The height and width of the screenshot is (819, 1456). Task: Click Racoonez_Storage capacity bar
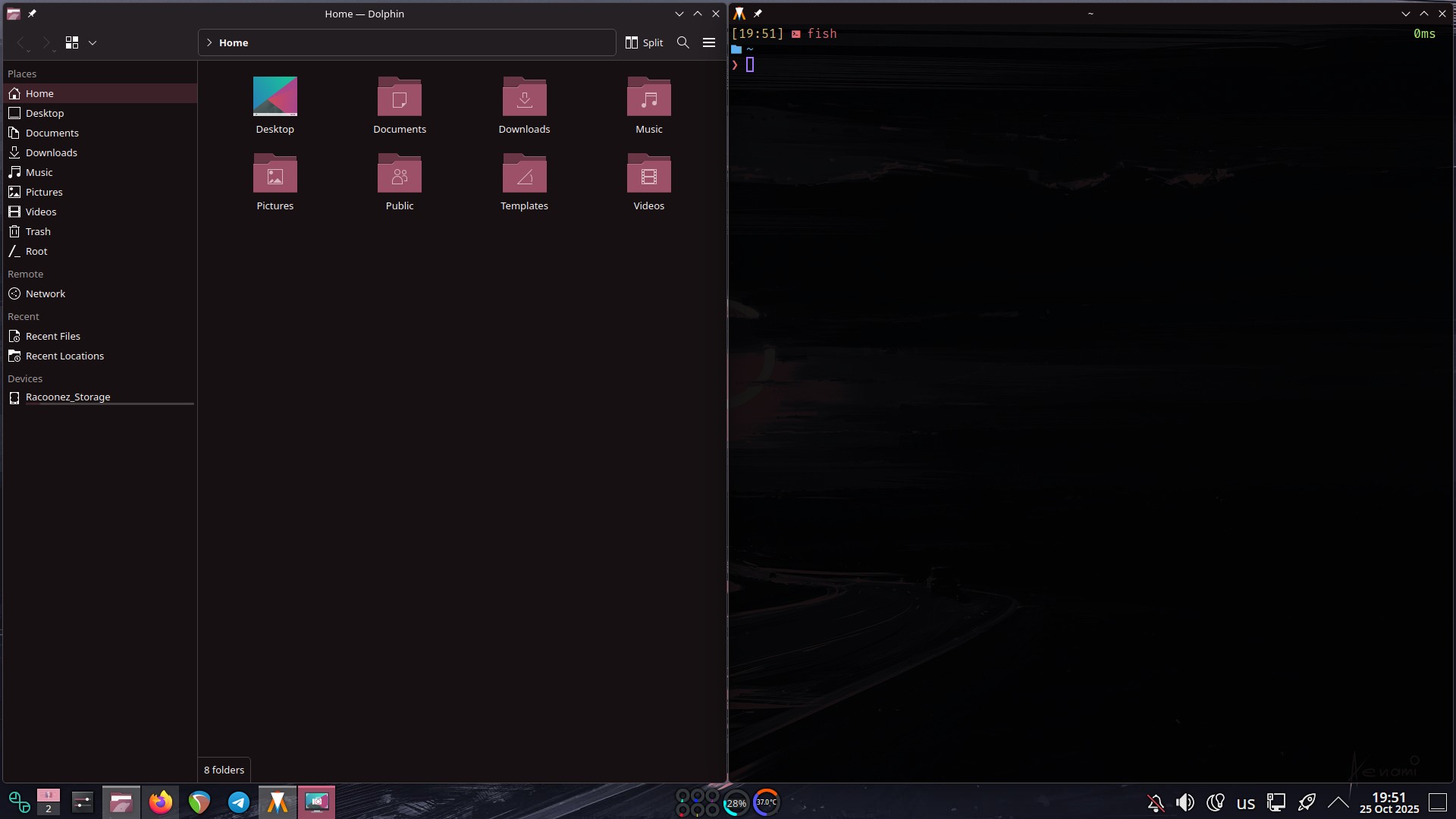109,404
